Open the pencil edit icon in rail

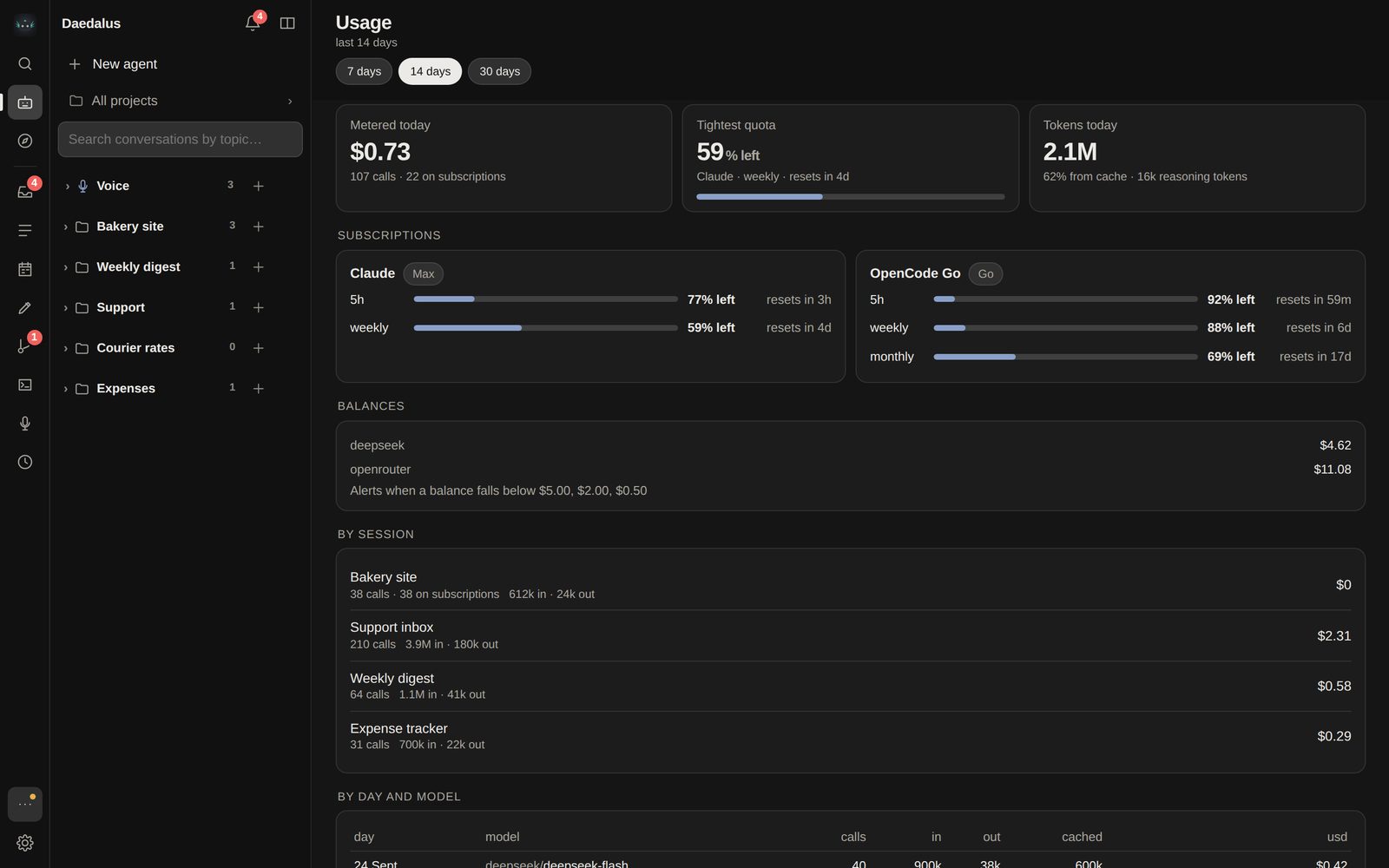pos(25,307)
